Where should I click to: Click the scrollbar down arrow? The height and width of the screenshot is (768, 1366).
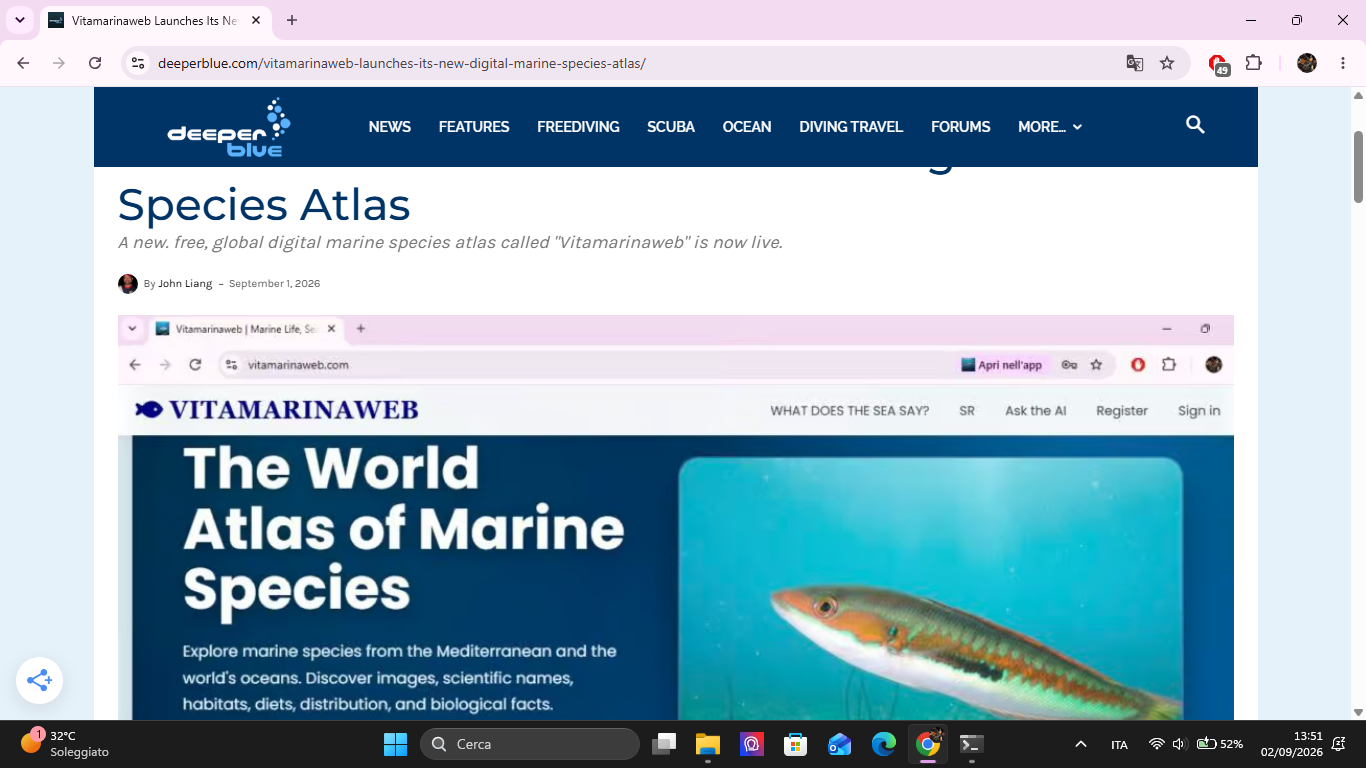1358,712
